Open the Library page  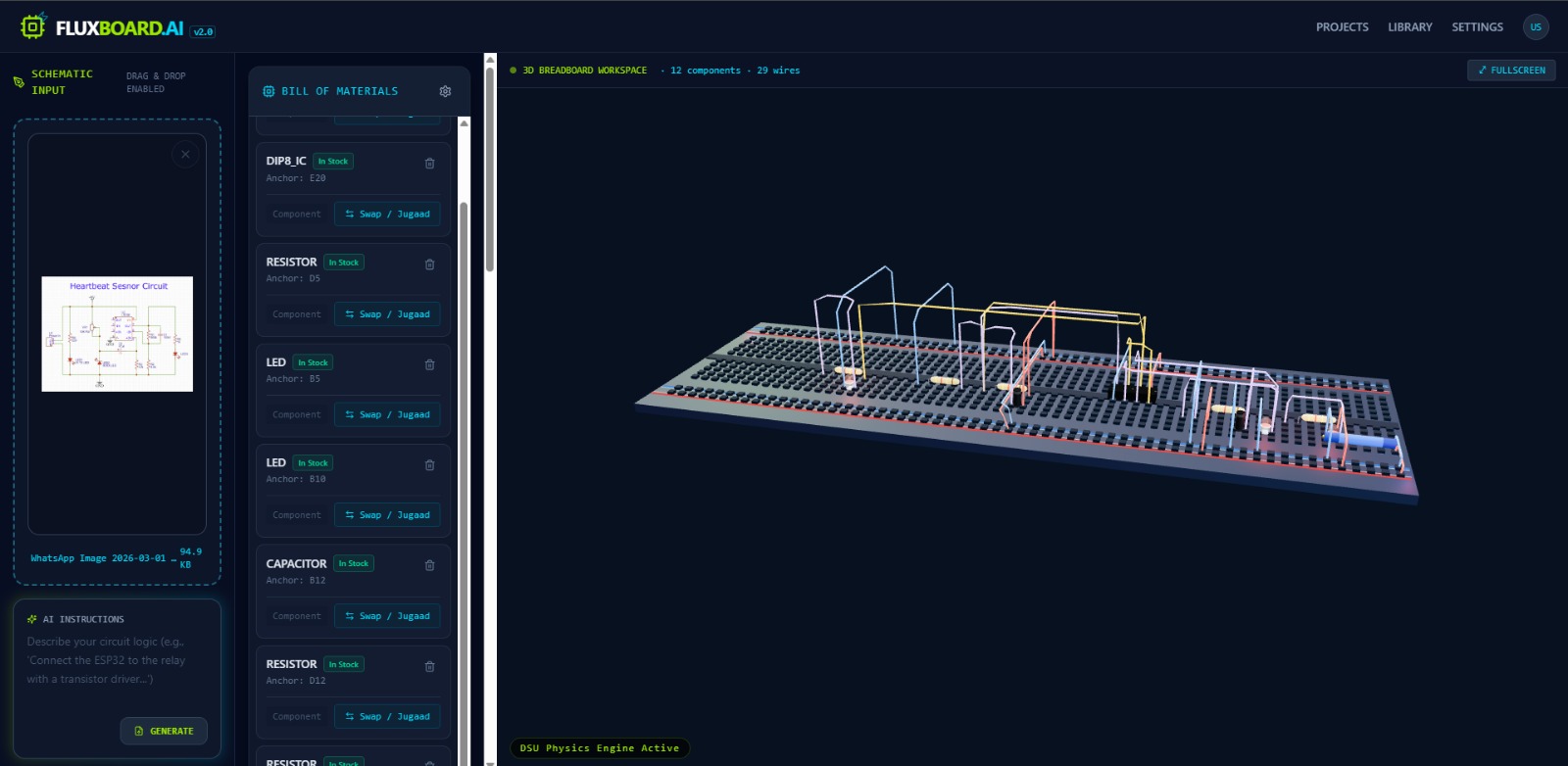click(x=1409, y=27)
